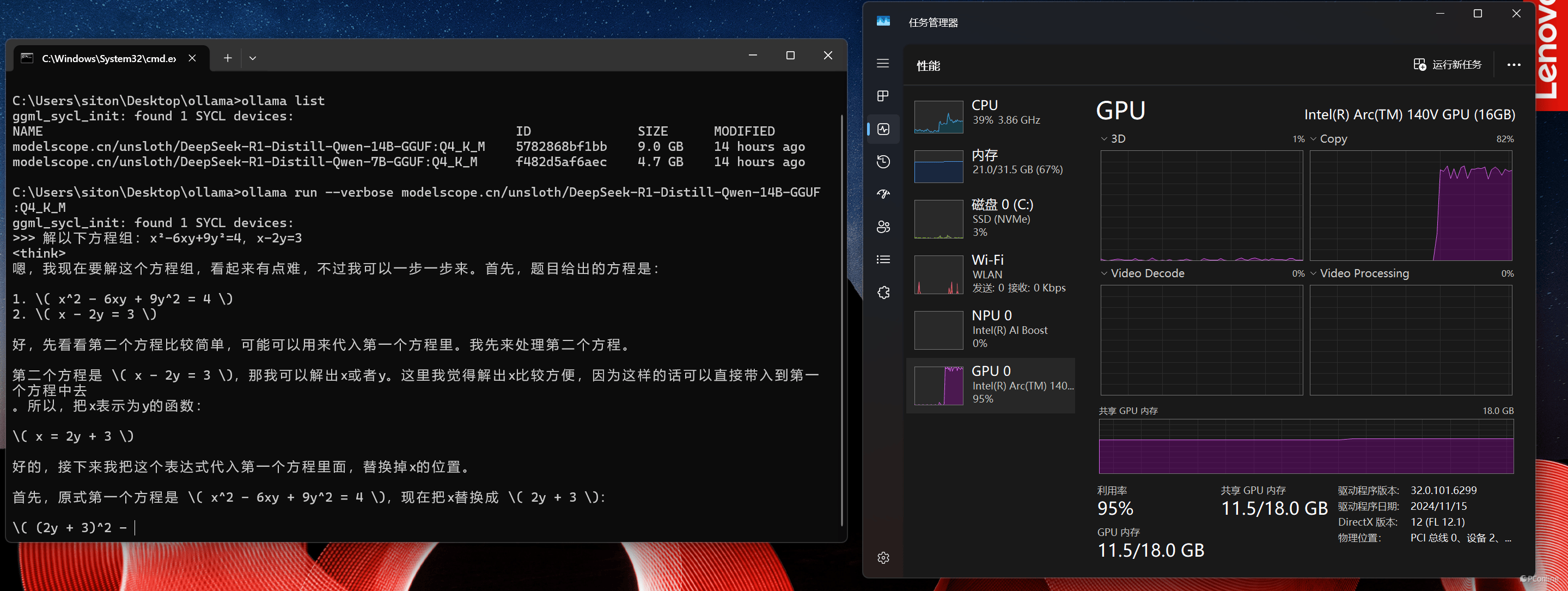This screenshot has width=1568, height=591.
Task: Click Run new task button
Action: (1448, 65)
